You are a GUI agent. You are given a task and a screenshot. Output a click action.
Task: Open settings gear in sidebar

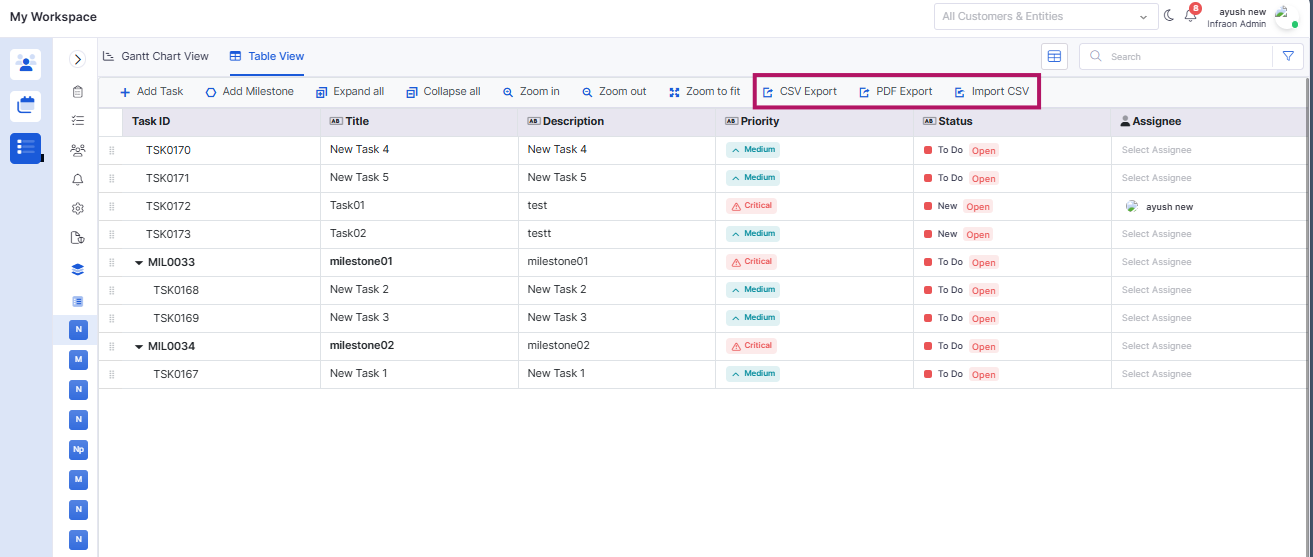pyautogui.click(x=78, y=209)
